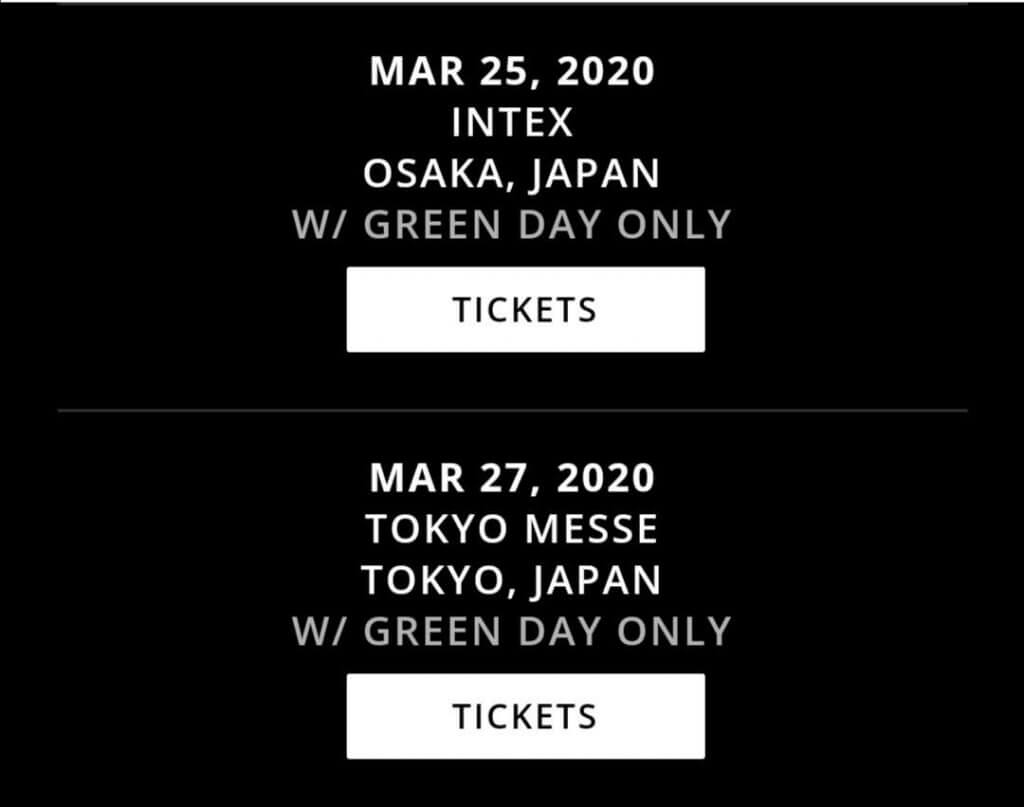Click the word MESSE in the venue name
The image size is (1024, 807).
[592, 529]
